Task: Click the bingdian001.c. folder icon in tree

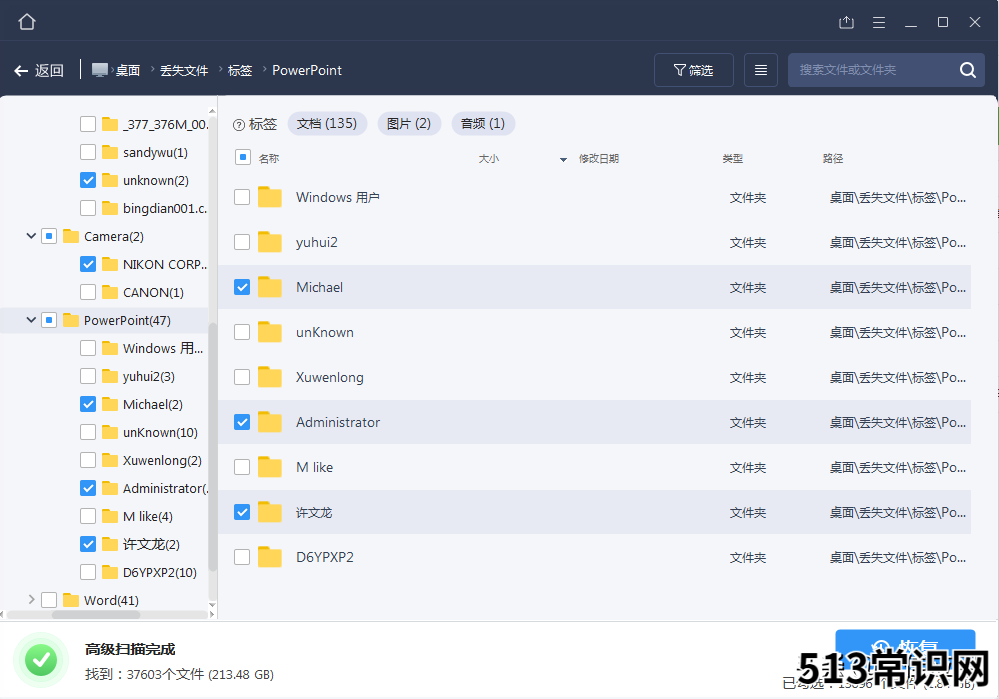Action: pos(110,208)
